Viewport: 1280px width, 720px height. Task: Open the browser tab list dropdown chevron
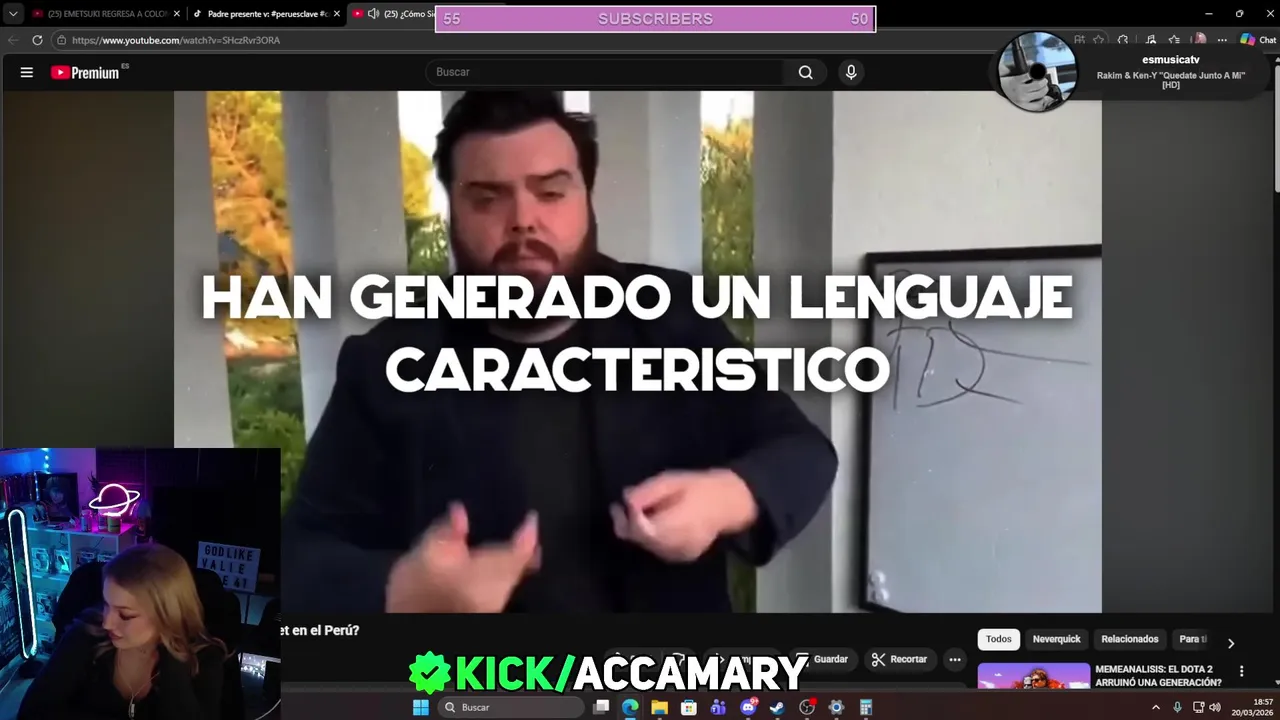[x=12, y=14]
